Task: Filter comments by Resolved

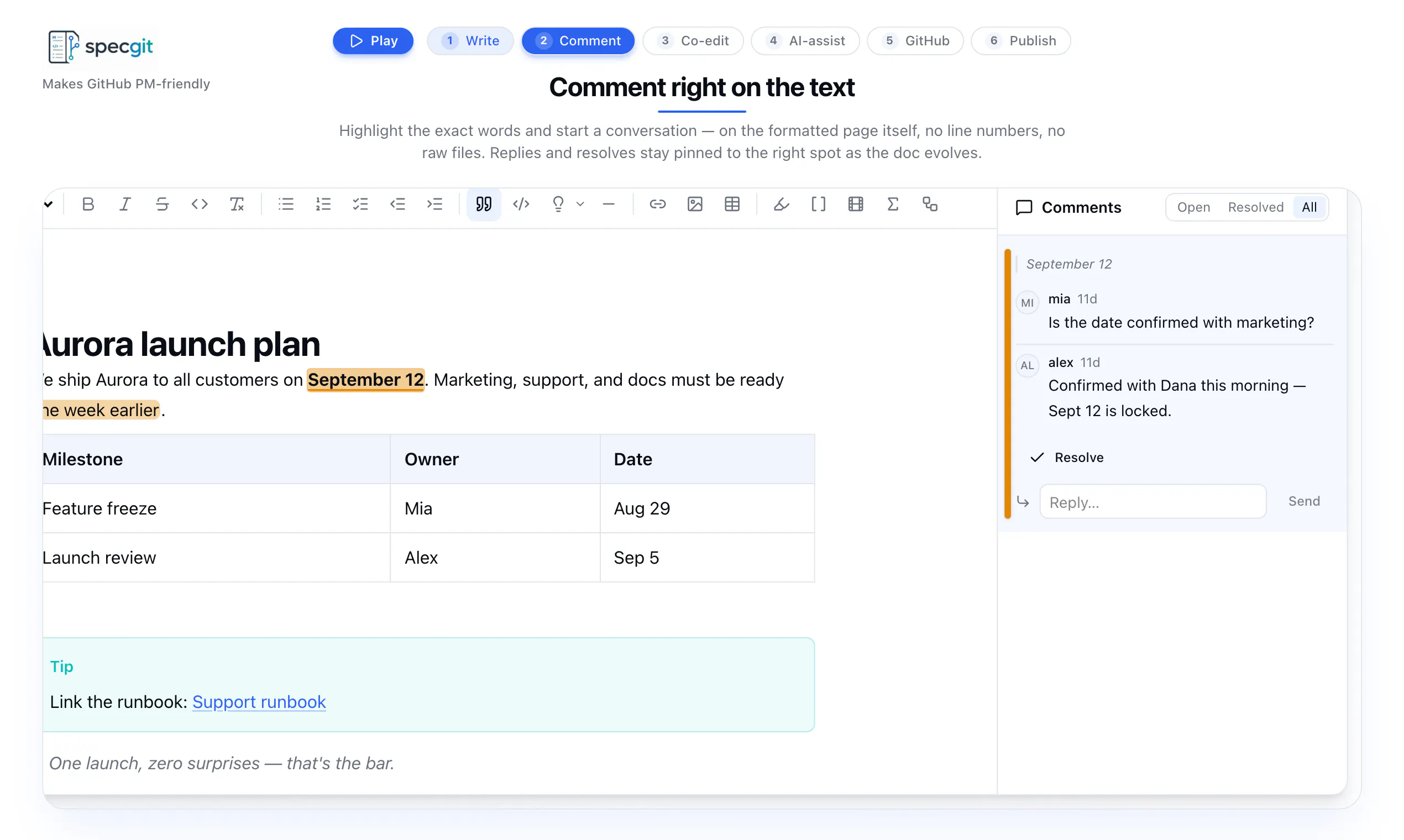Action: pos(1256,207)
